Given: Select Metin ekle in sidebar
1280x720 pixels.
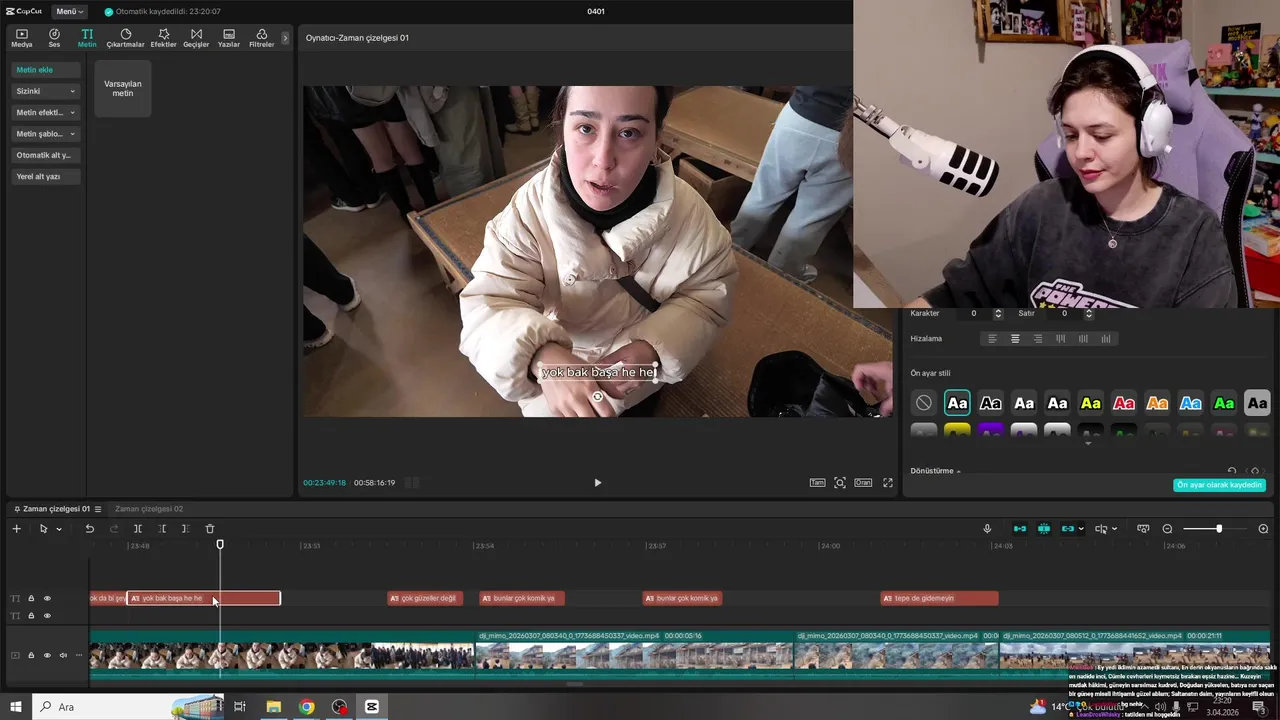Looking at the screenshot, I should click(x=46, y=70).
